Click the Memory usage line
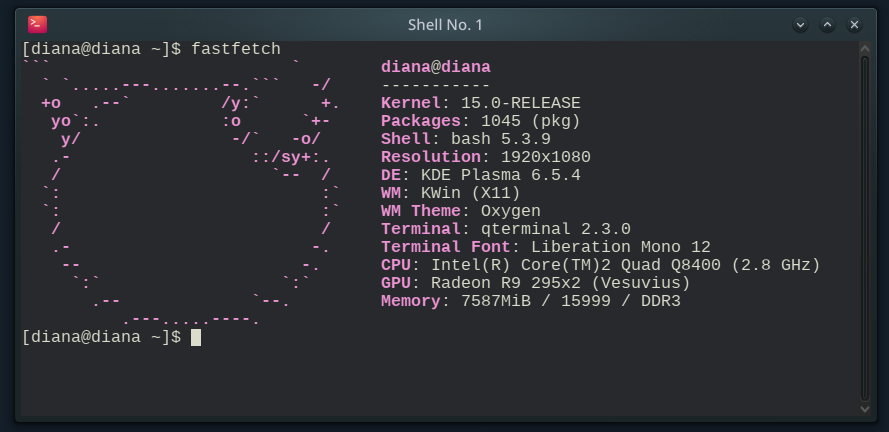The height and width of the screenshot is (432, 889). [530, 301]
